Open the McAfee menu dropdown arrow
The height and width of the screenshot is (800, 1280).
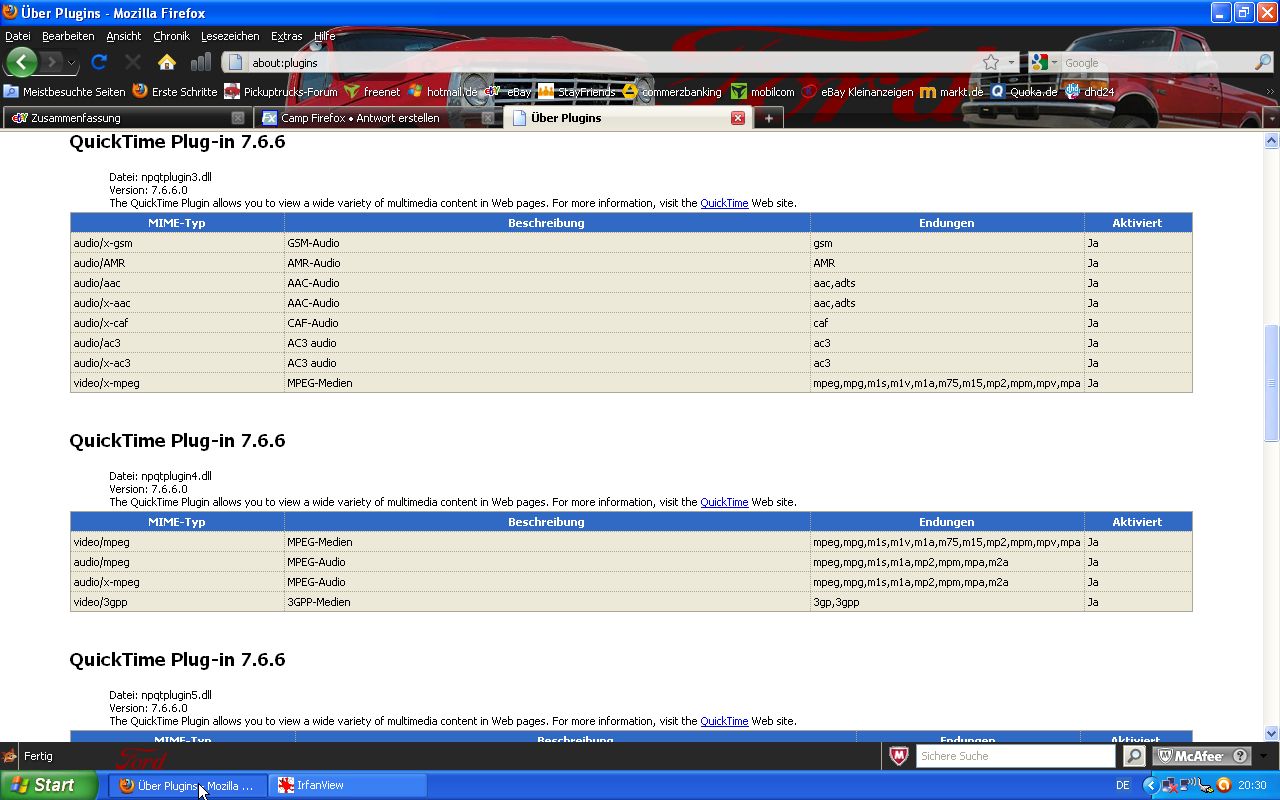pyautogui.click(x=1264, y=756)
